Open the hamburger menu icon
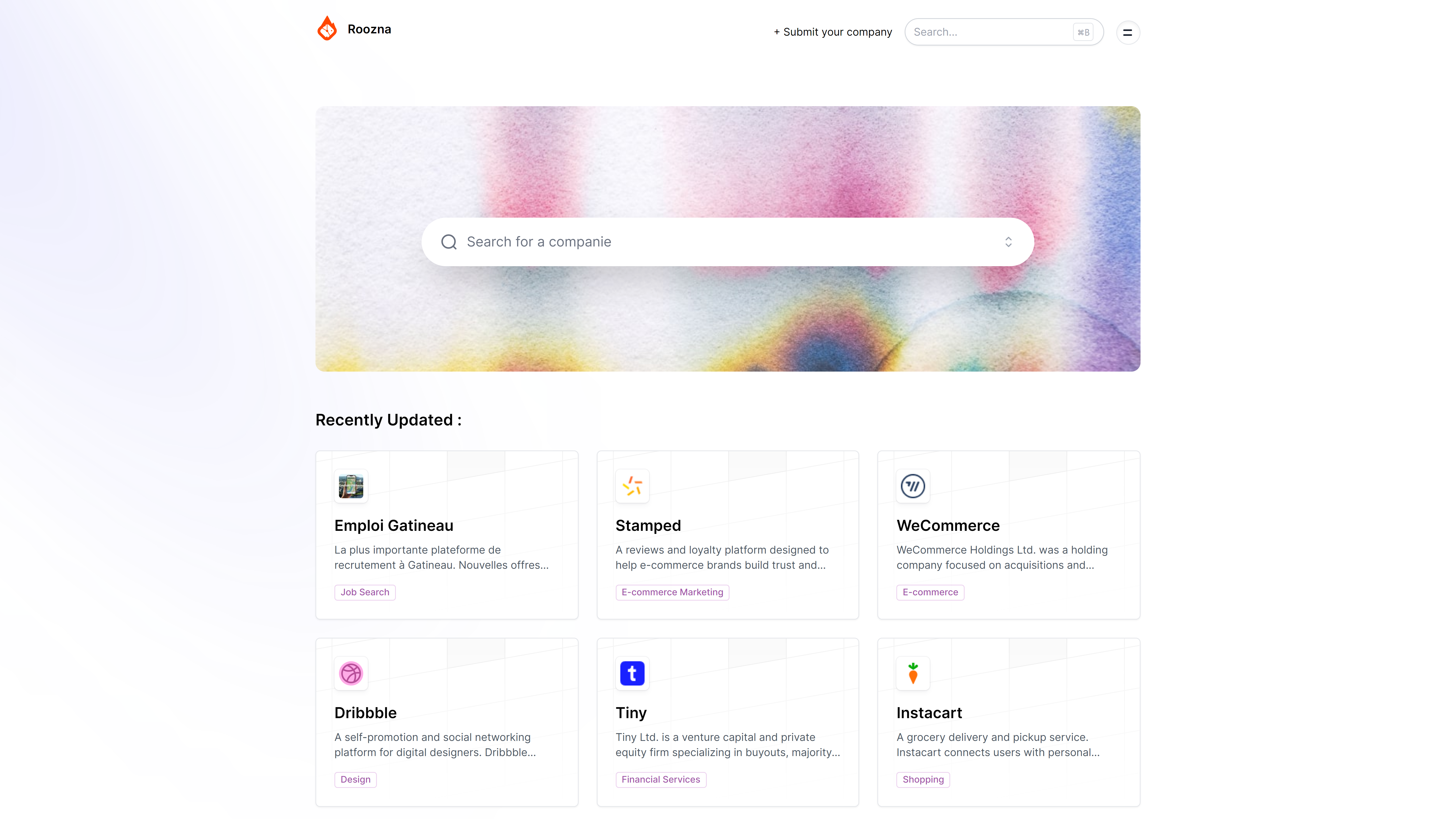 coord(1128,32)
